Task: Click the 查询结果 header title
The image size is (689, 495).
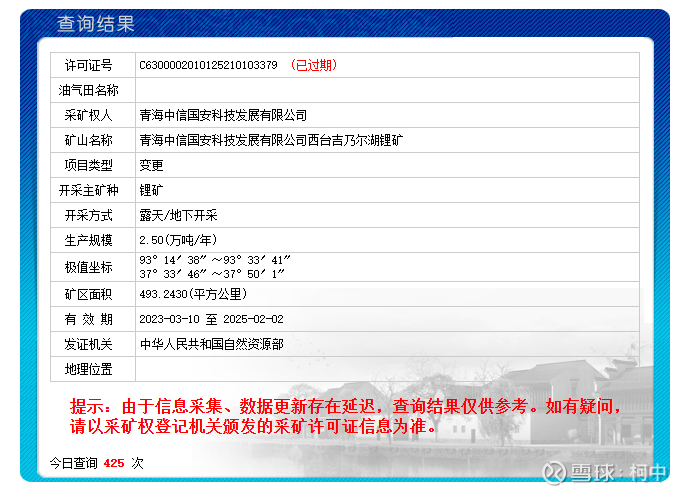Action: [95, 24]
